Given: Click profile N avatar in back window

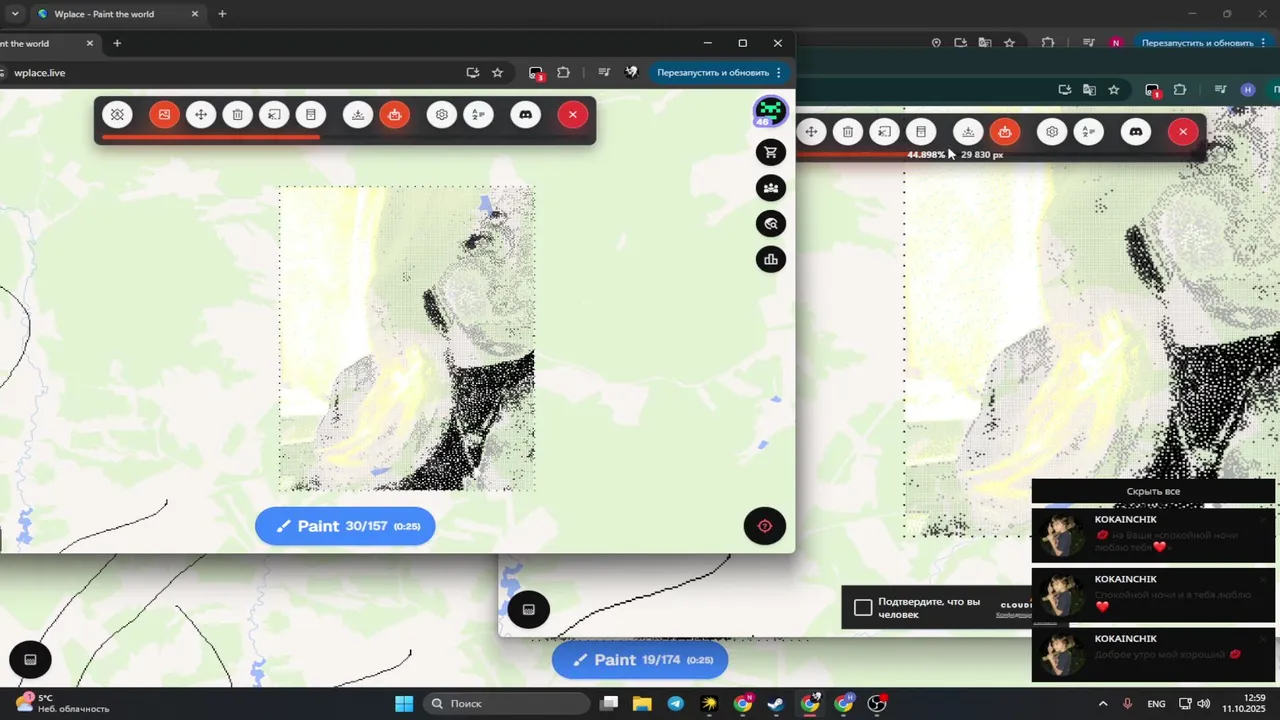Looking at the screenshot, I should [x=1116, y=43].
